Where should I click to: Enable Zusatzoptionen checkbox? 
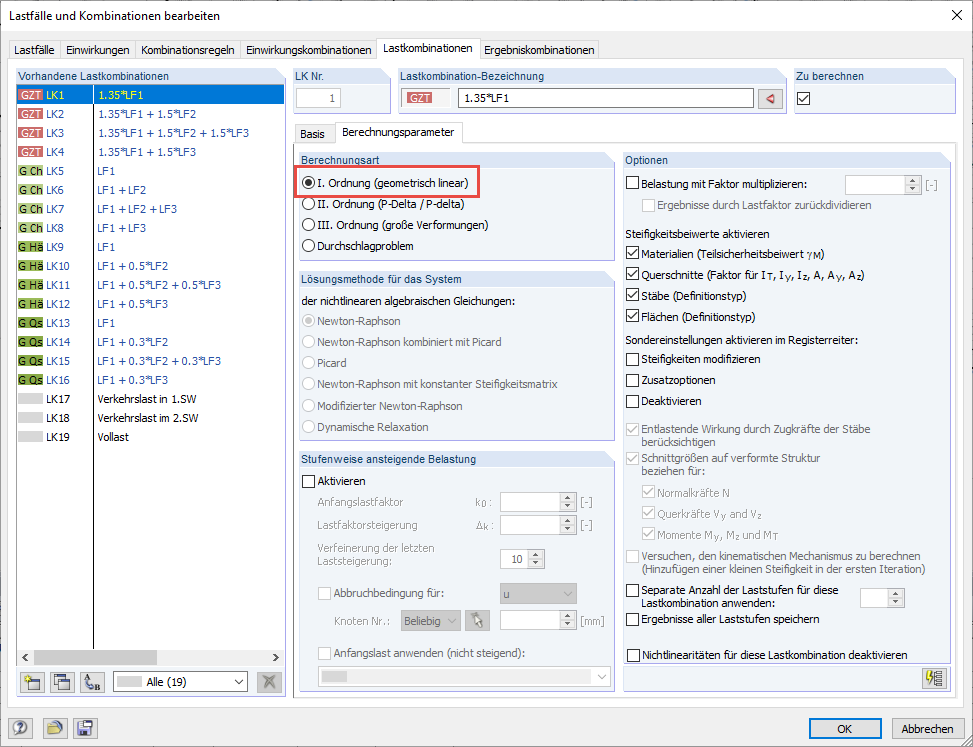632,380
